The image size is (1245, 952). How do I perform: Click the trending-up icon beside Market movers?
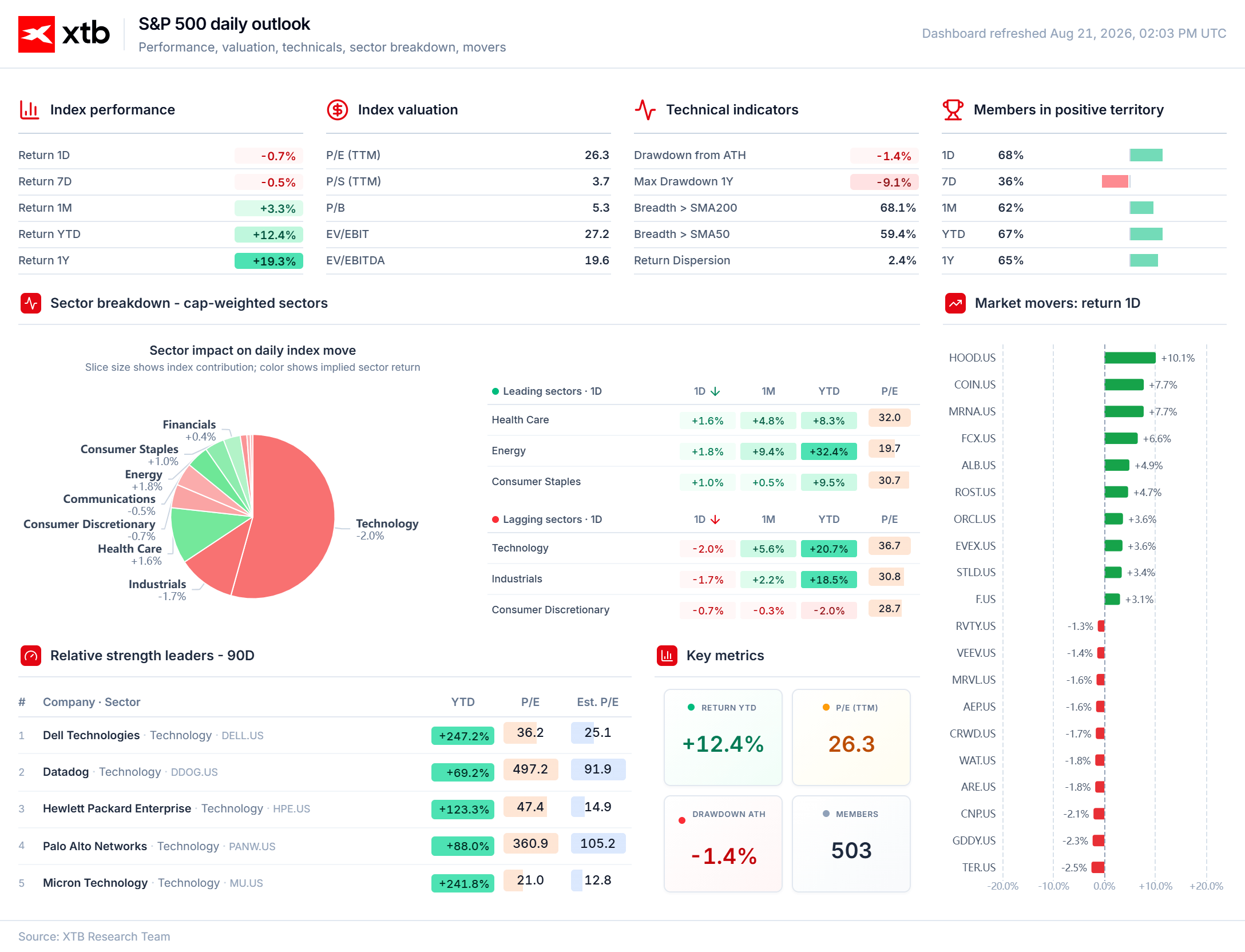point(955,303)
